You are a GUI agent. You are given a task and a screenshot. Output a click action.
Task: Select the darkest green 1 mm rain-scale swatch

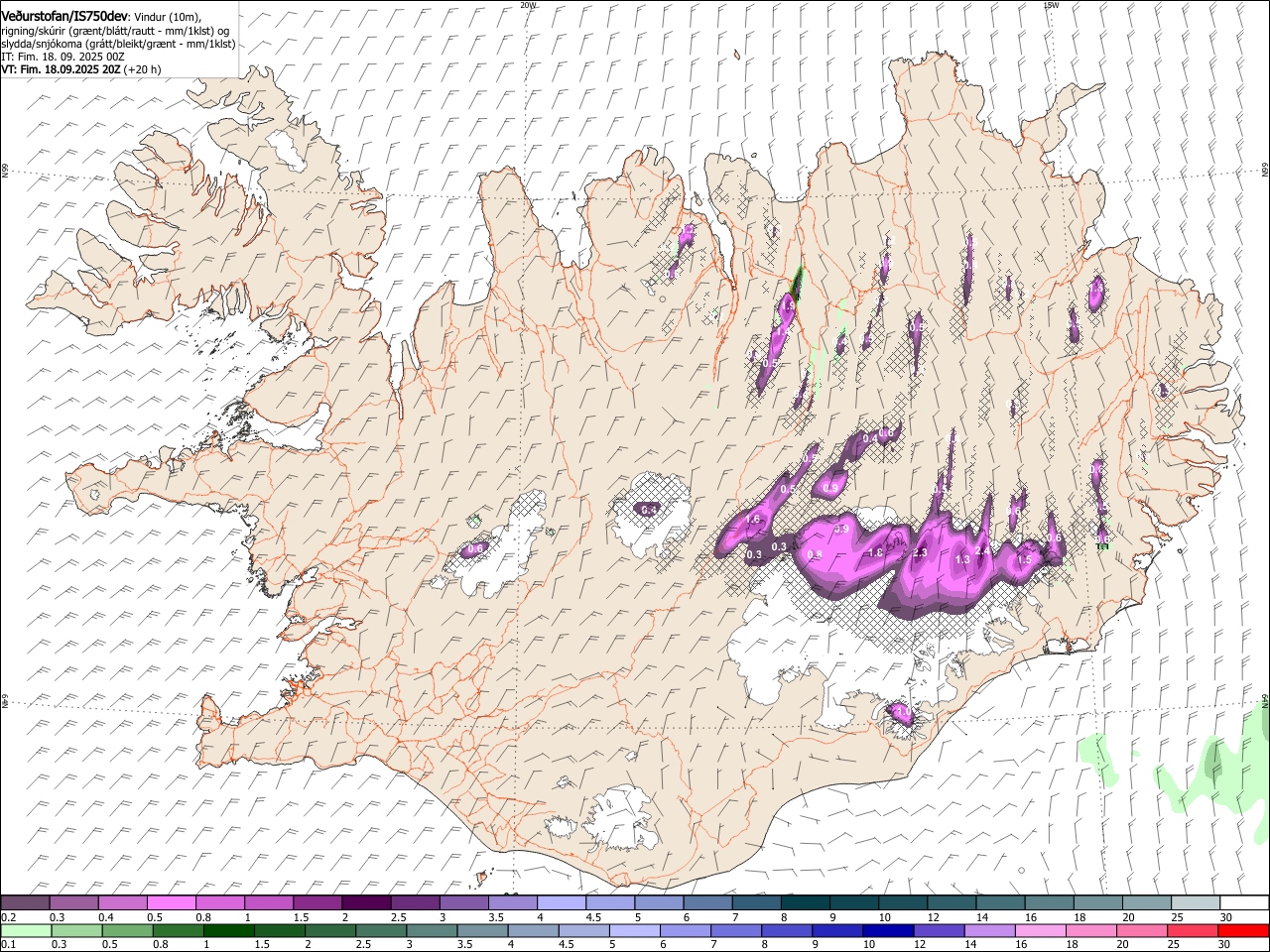(x=229, y=930)
